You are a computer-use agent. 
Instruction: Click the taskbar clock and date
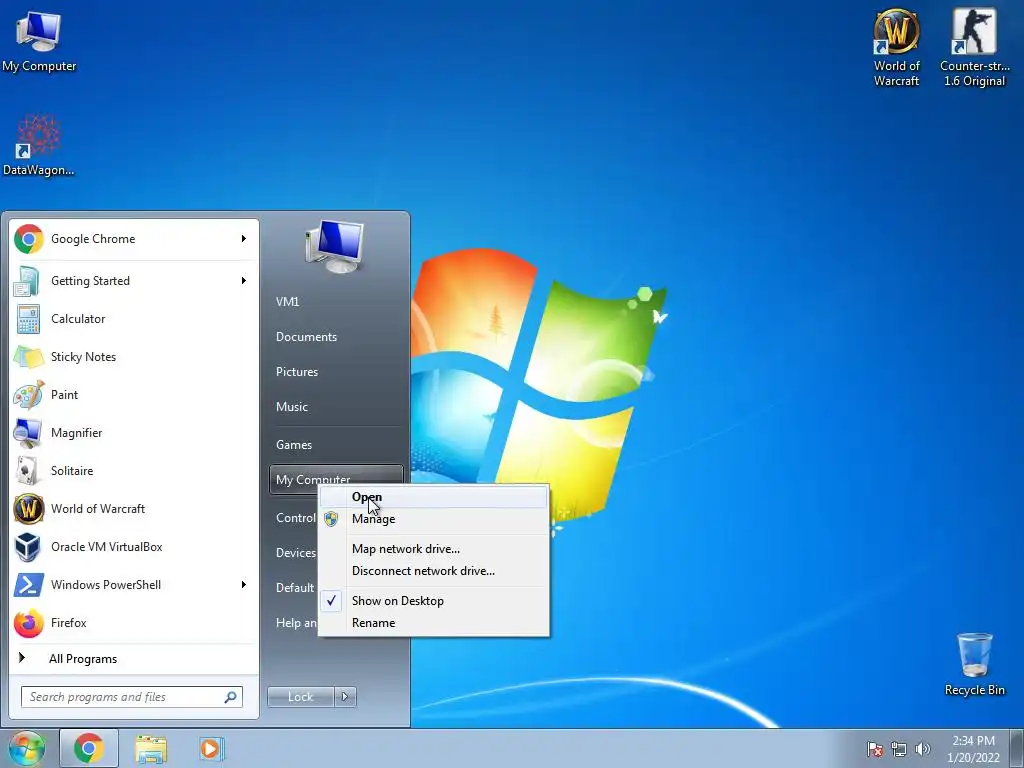click(x=973, y=749)
